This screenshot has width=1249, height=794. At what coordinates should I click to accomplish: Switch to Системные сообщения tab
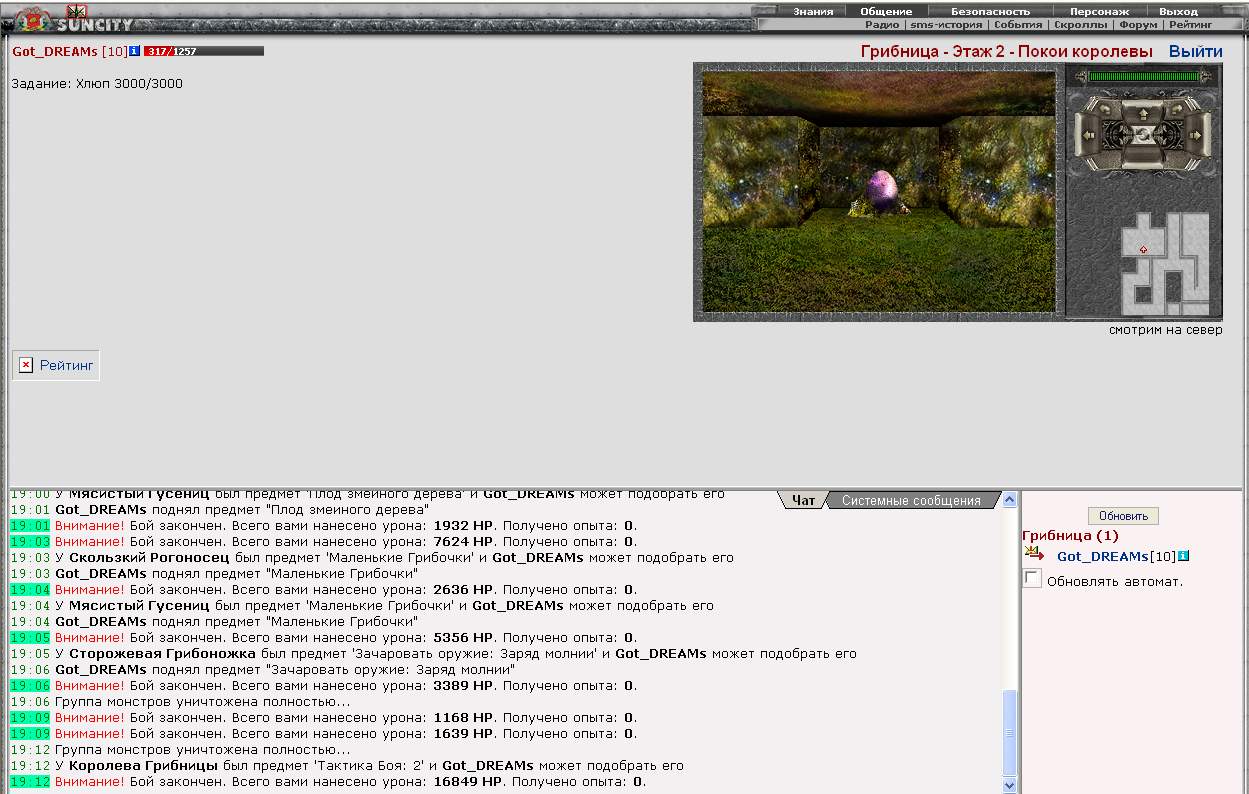click(911, 500)
